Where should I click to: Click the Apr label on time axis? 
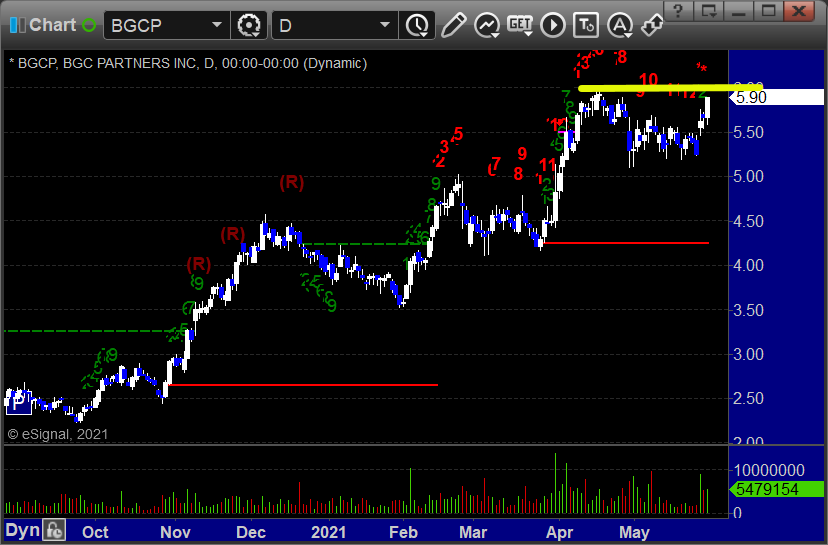pyautogui.click(x=559, y=532)
